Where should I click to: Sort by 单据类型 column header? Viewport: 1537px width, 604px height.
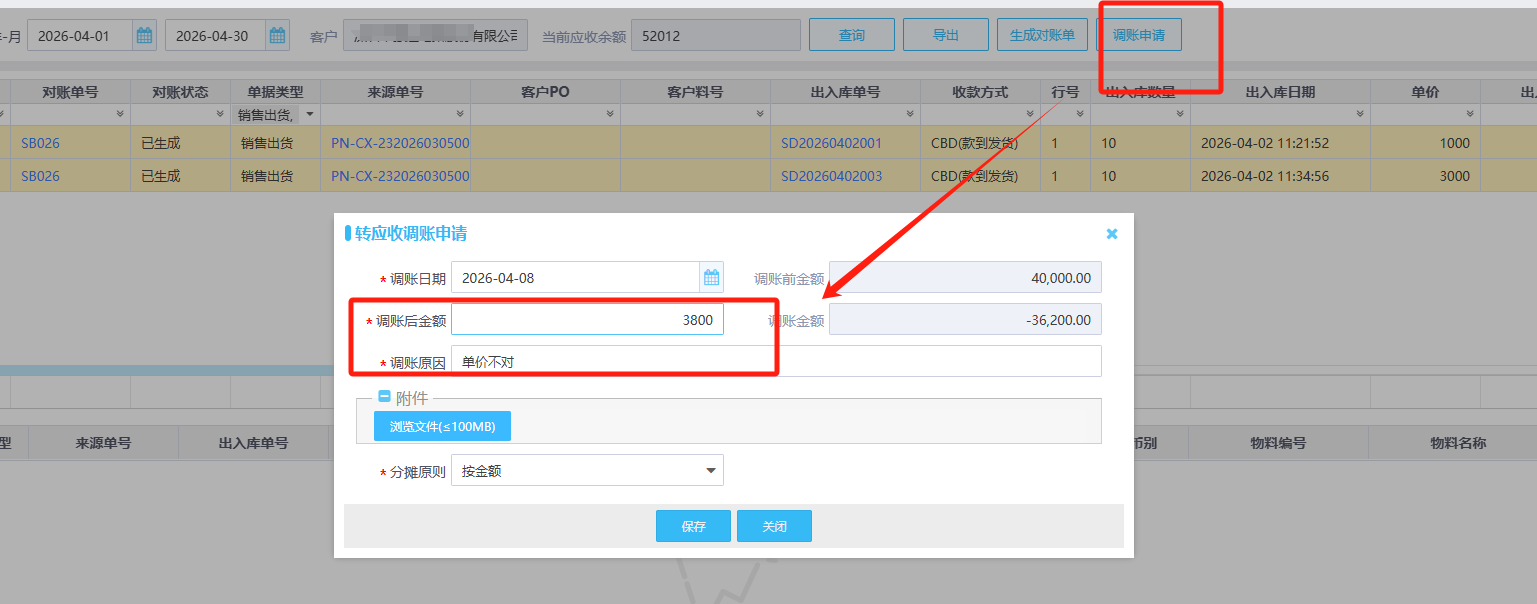275,92
